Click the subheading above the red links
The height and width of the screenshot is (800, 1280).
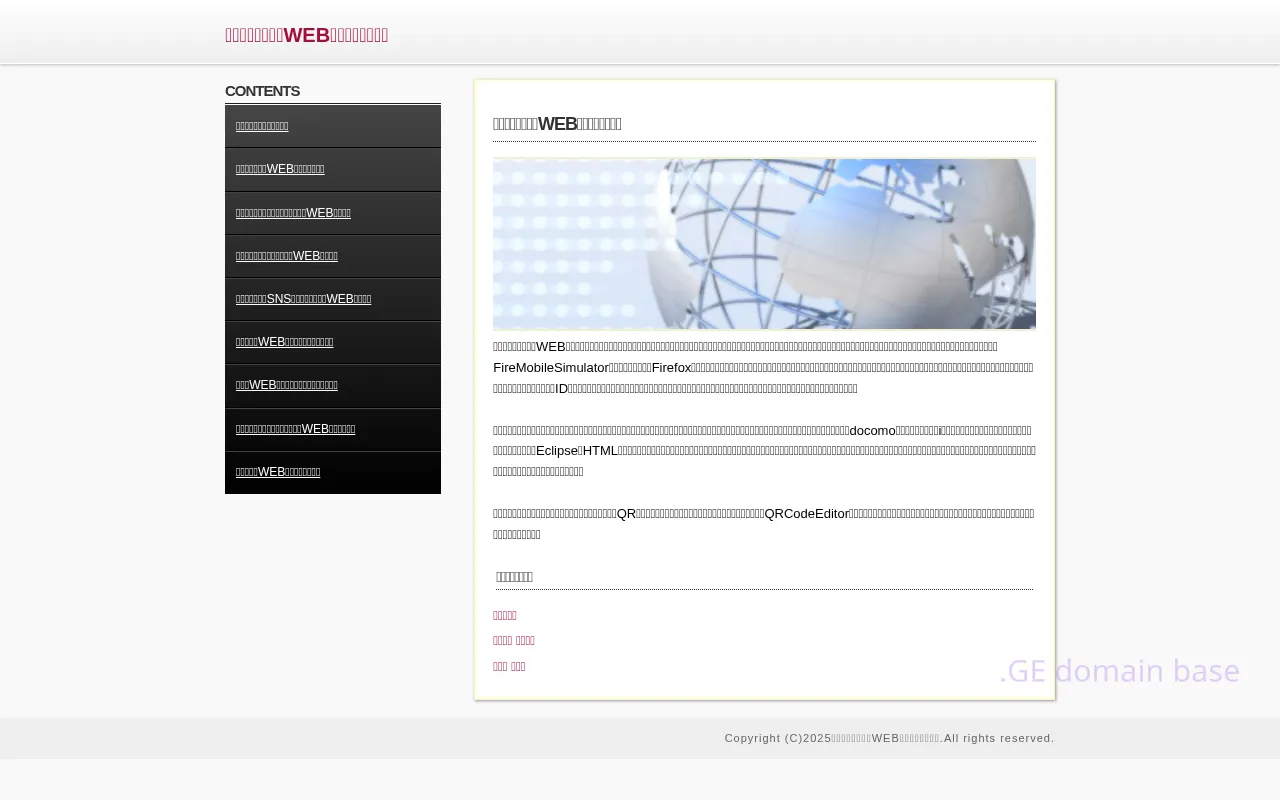(x=514, y=577)
